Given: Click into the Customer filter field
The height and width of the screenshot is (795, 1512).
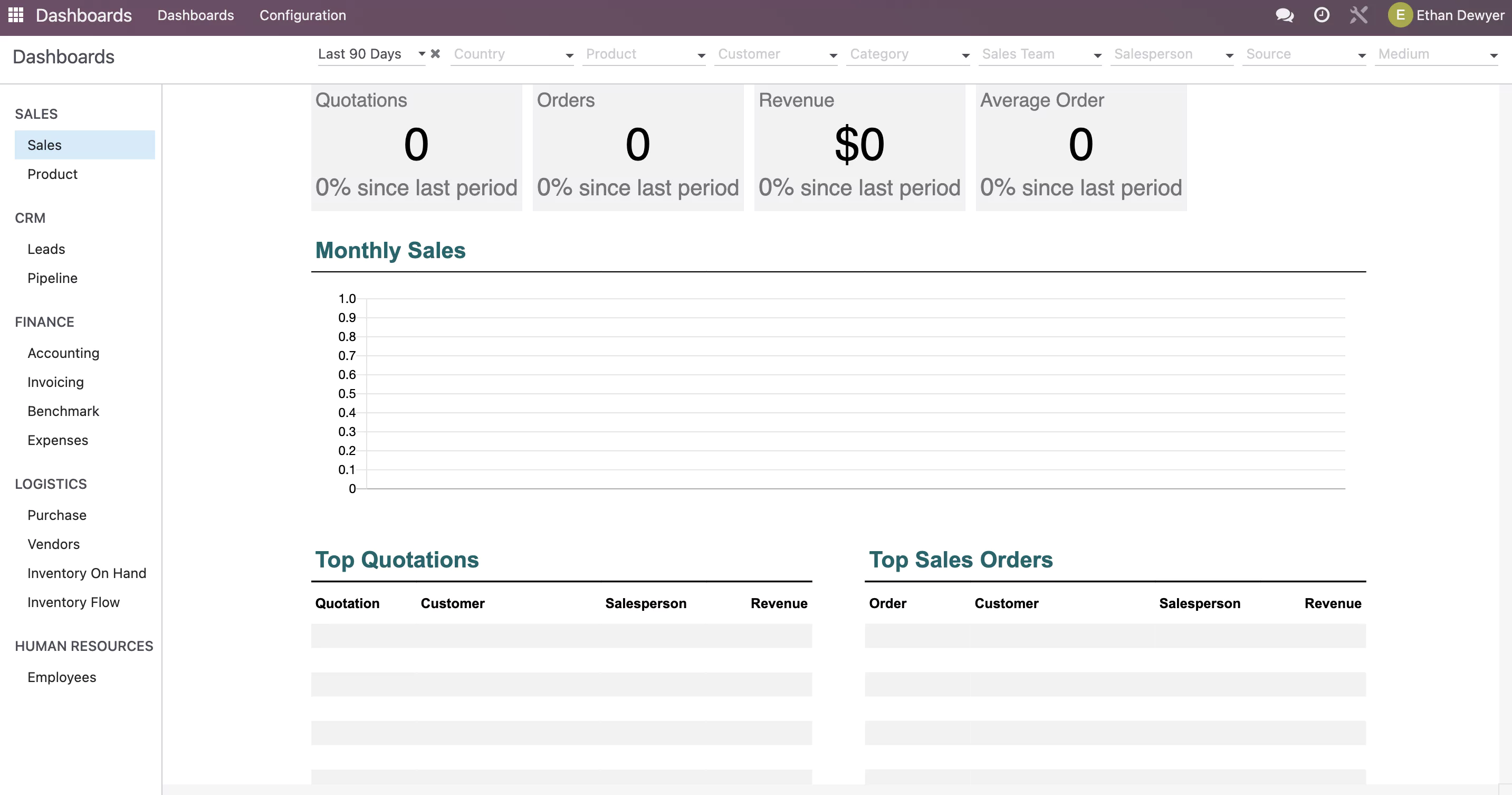Looking at the screenshot, I should coord(776,54).
